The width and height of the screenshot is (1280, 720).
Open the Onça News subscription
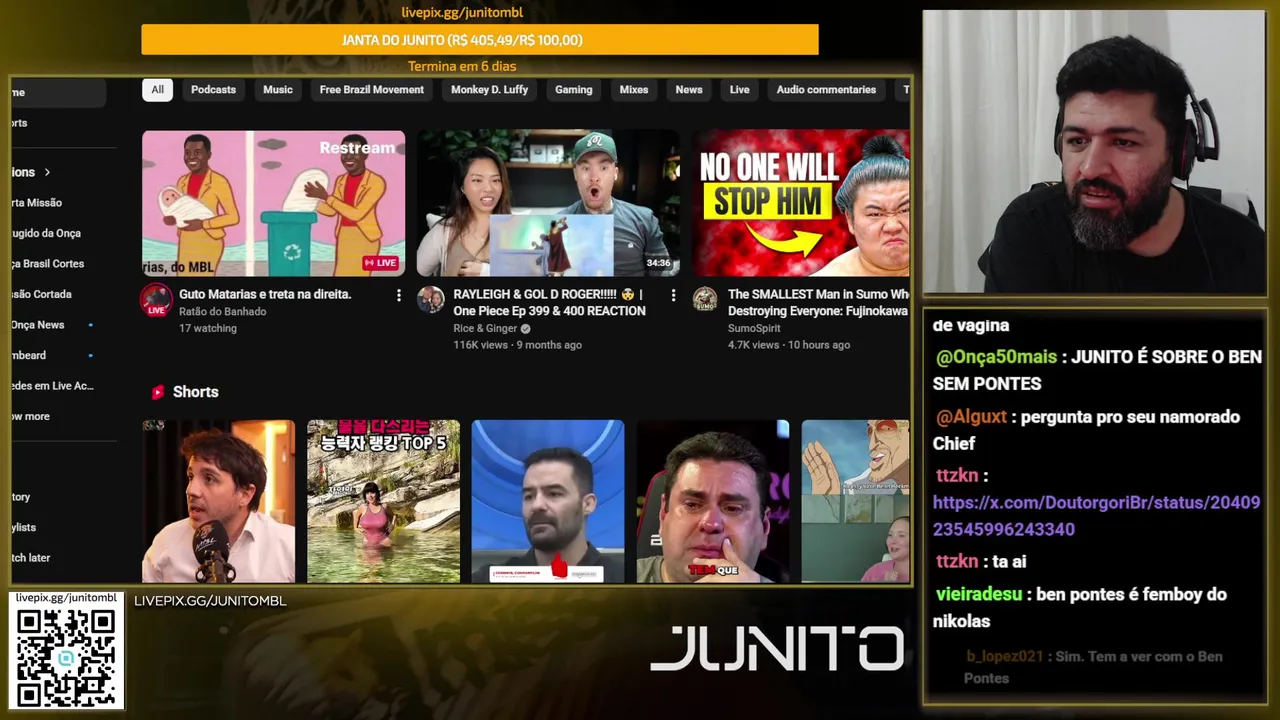(x=38, y=325)
